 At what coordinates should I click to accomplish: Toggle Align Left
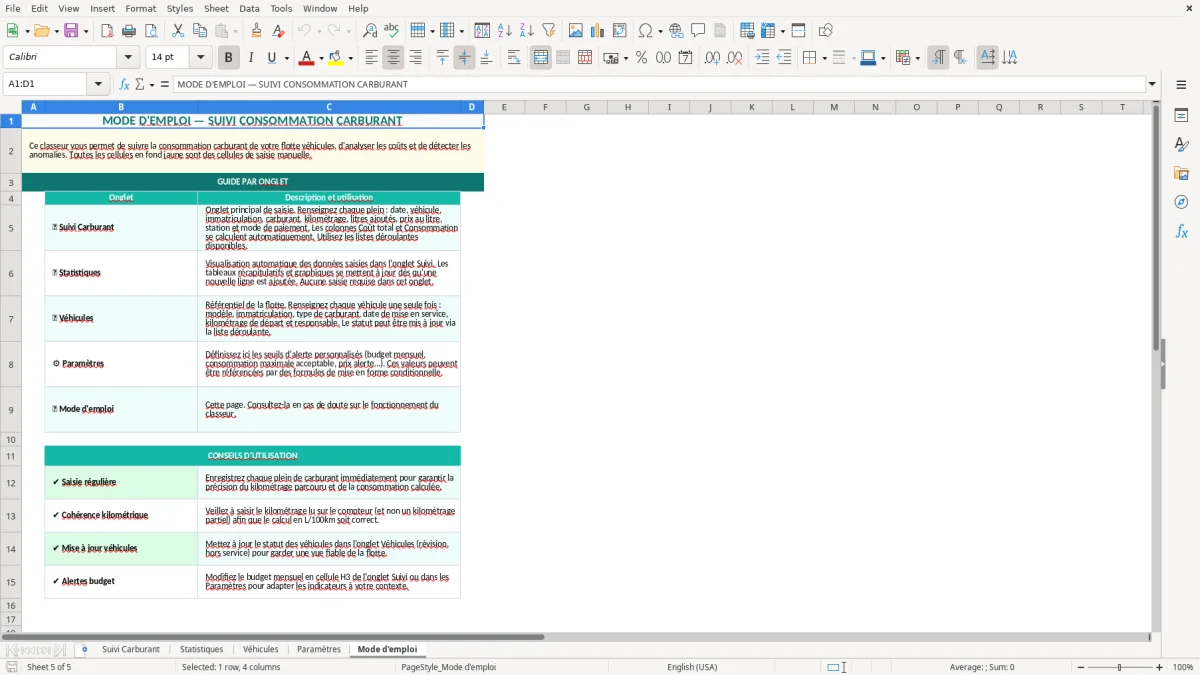coord(371,58)
